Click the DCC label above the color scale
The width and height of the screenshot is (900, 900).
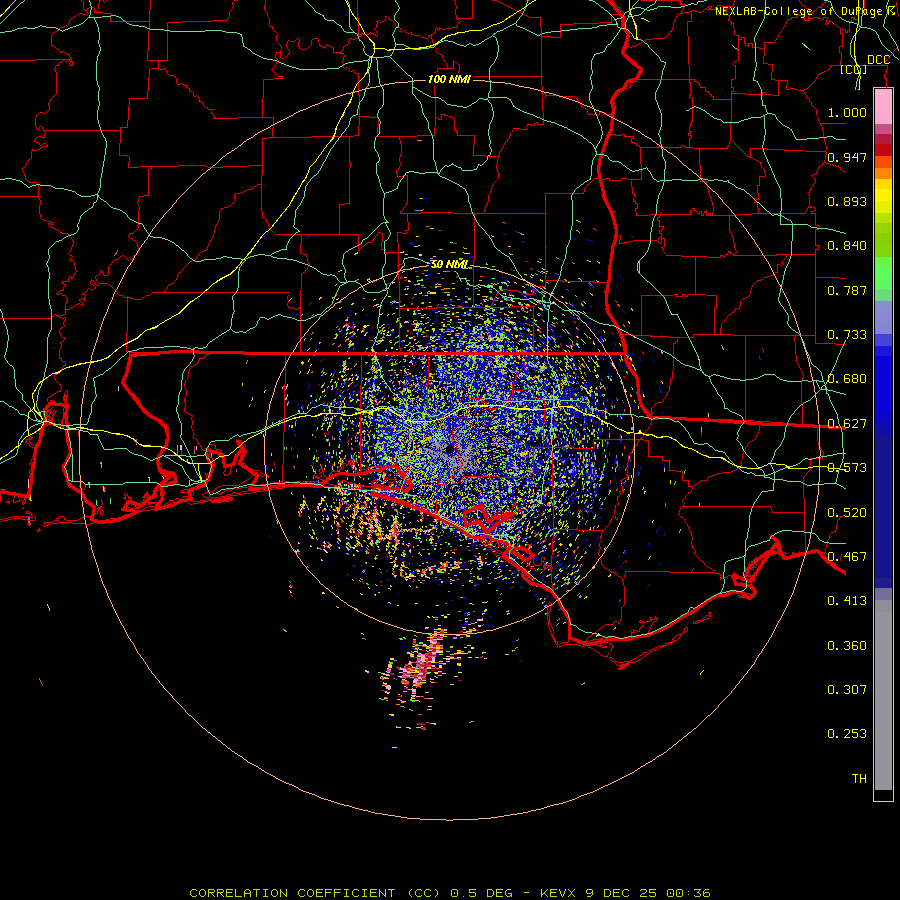pos(878,60)
